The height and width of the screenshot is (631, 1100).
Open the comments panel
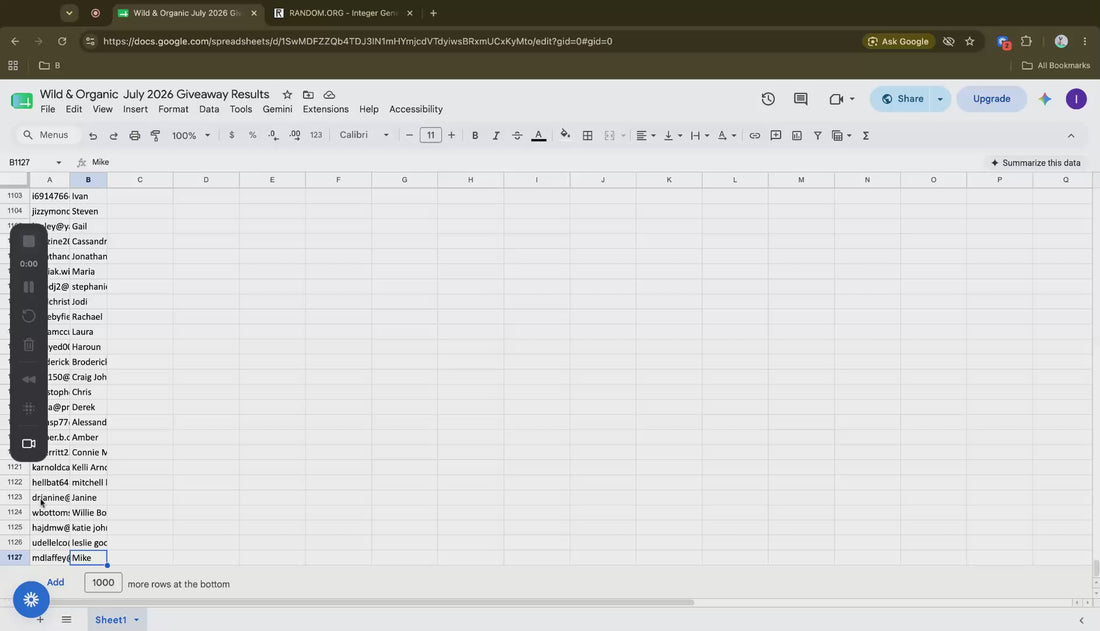click(x=800, y=99)
